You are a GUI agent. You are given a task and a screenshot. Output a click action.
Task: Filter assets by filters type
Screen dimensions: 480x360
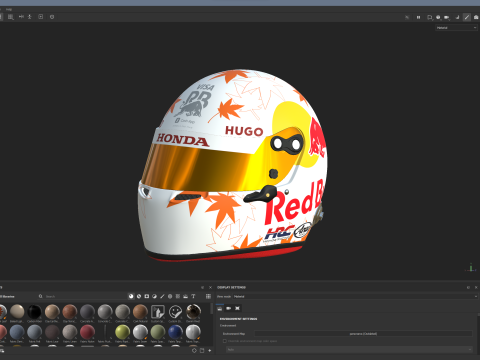(x=154, y=296)
